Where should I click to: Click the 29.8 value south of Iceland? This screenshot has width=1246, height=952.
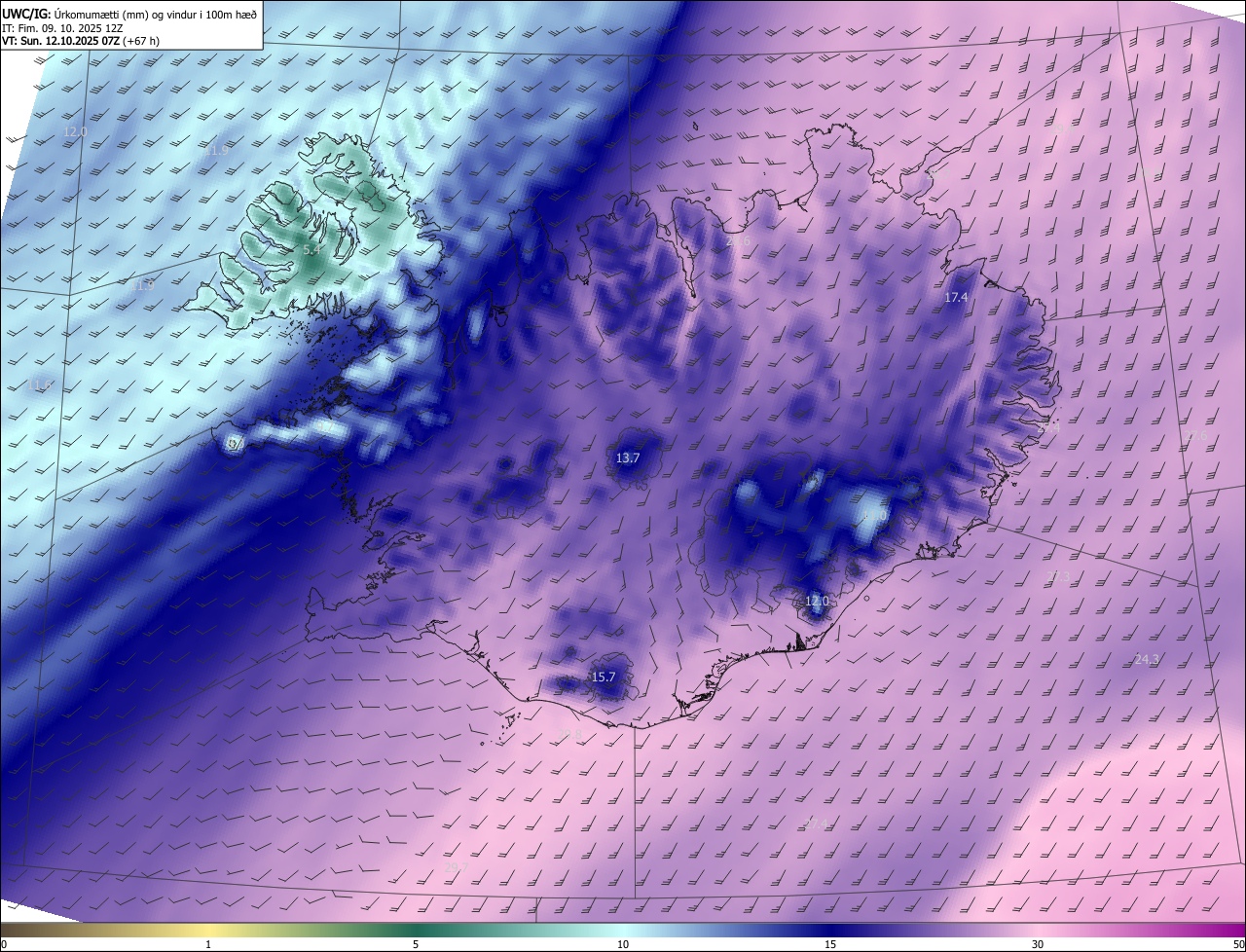pyautogui.click(x=570, y=734)
